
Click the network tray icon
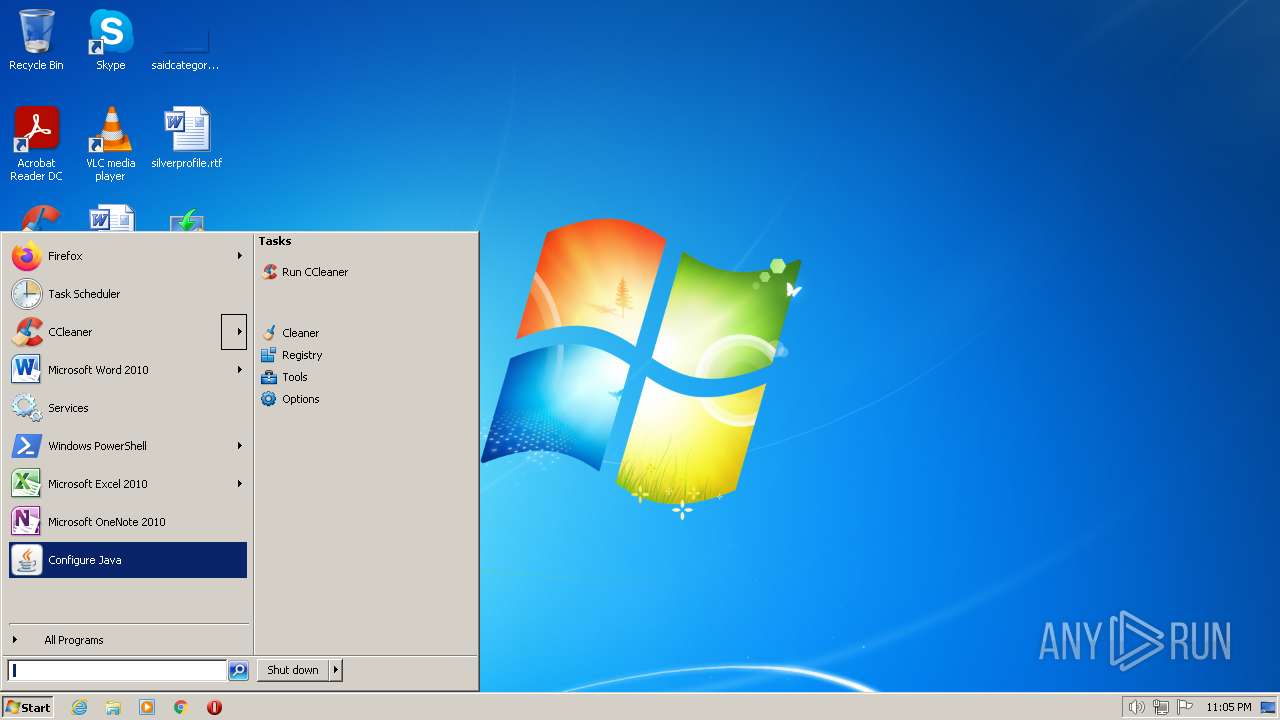point(1161,707)
